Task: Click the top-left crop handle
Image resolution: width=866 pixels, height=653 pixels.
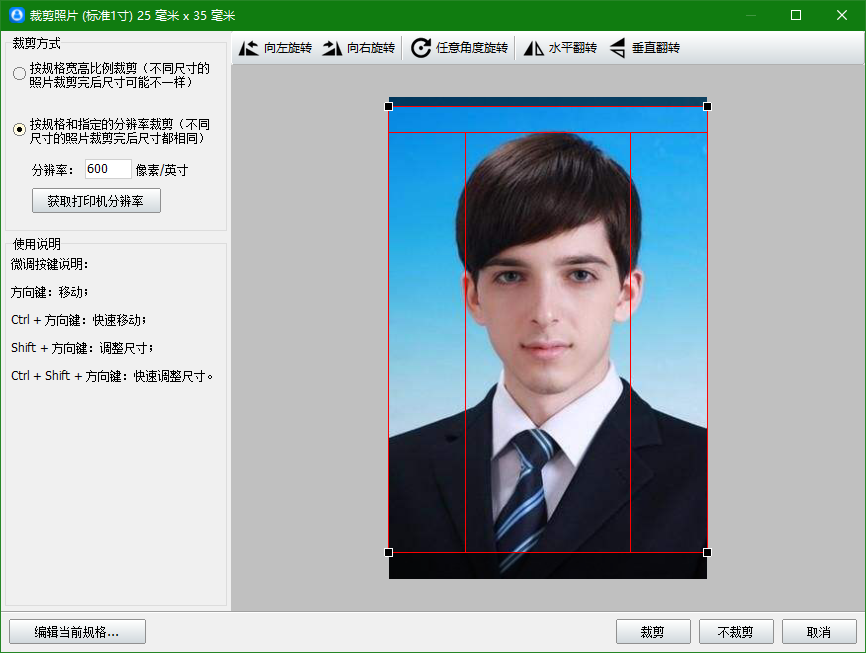Action: 389,105
